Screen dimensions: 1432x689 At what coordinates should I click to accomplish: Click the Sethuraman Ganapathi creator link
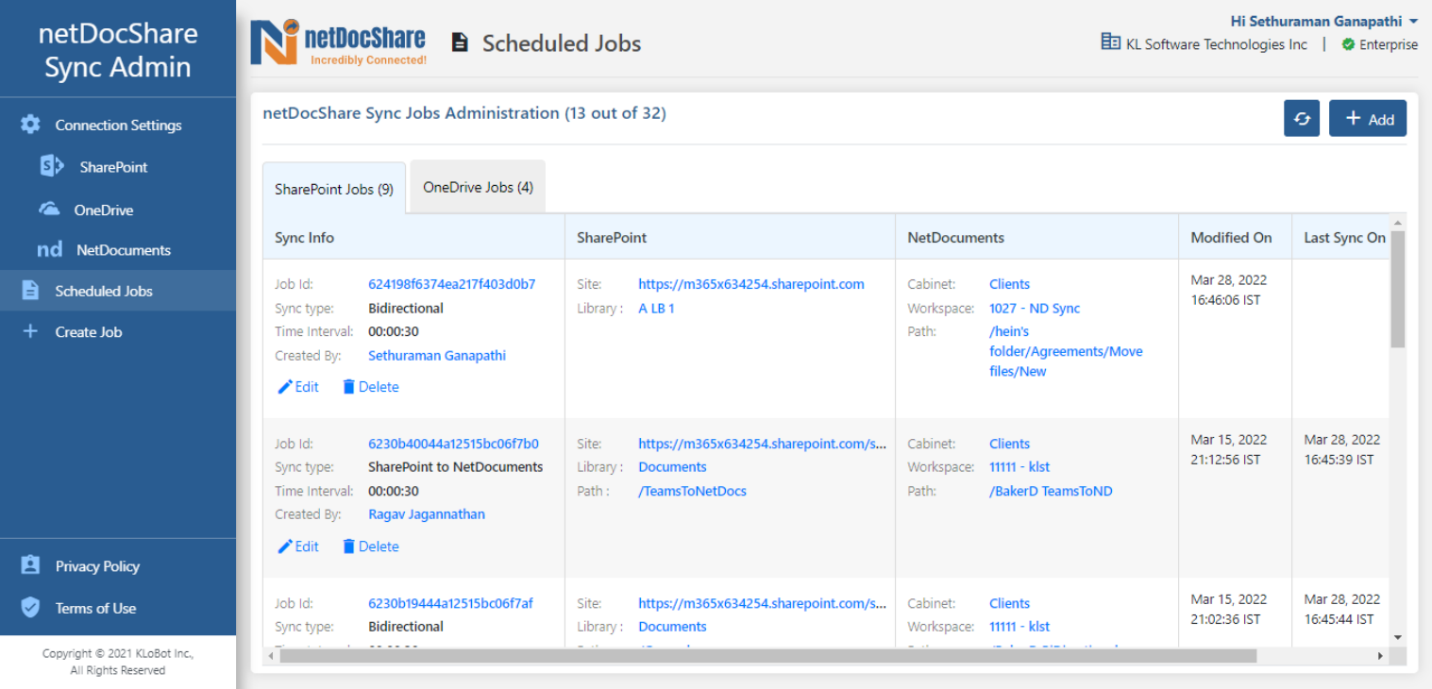point(437,355)
